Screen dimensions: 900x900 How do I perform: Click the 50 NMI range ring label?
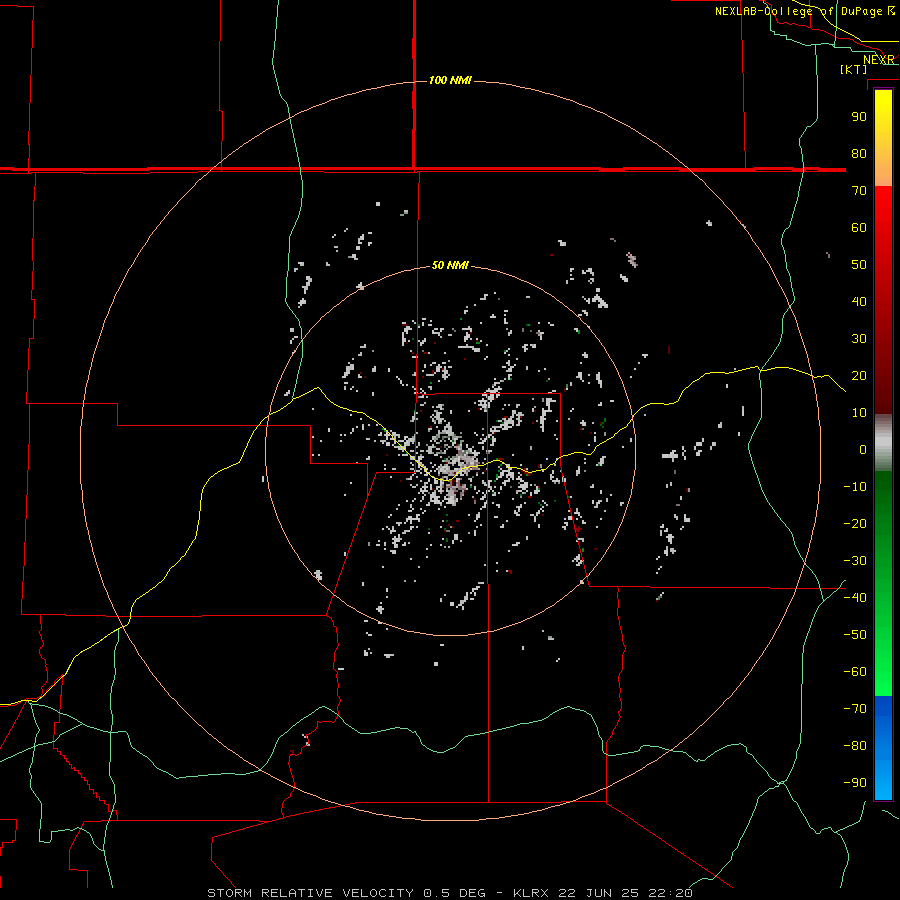coord(450,265)
